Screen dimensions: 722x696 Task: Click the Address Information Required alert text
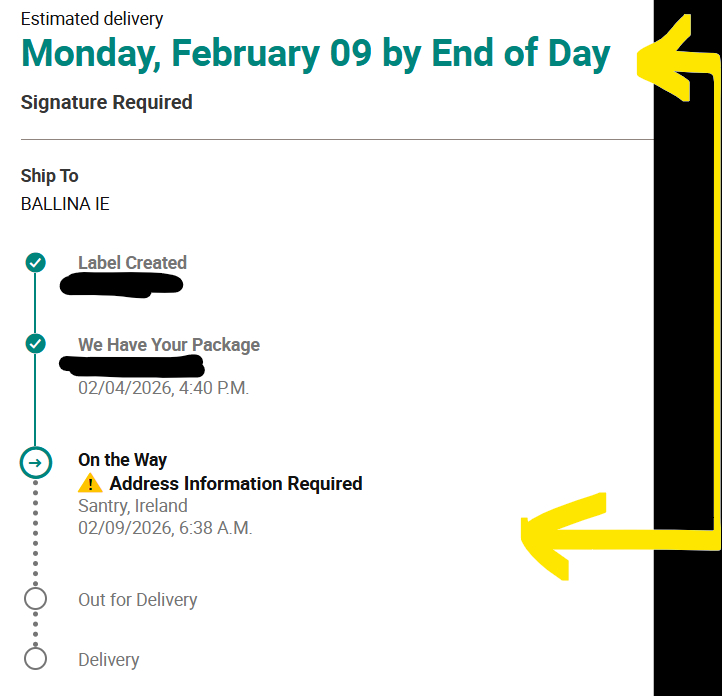(236, 484)
